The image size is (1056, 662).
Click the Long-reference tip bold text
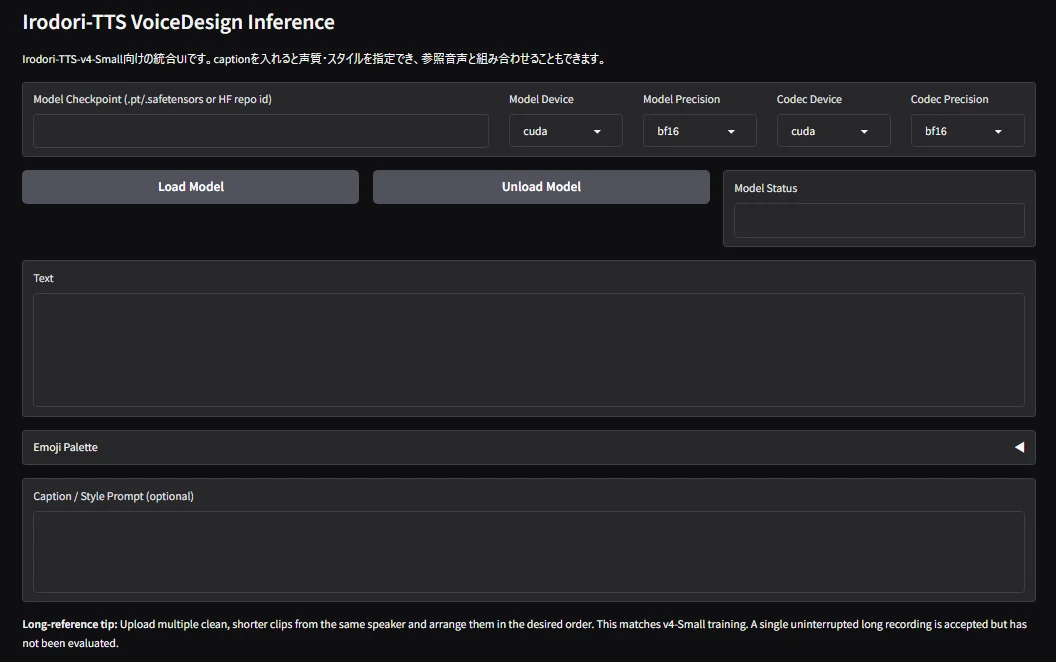click(70, 624)
